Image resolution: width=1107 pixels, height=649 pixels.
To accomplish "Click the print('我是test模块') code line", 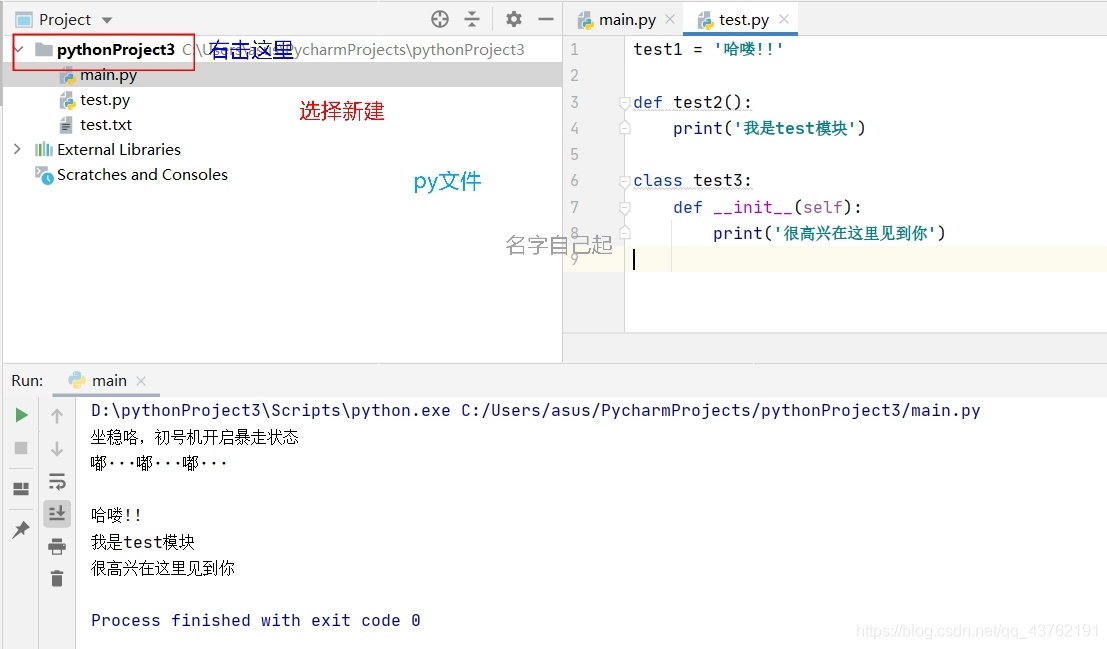I will (x=769, y=128).
